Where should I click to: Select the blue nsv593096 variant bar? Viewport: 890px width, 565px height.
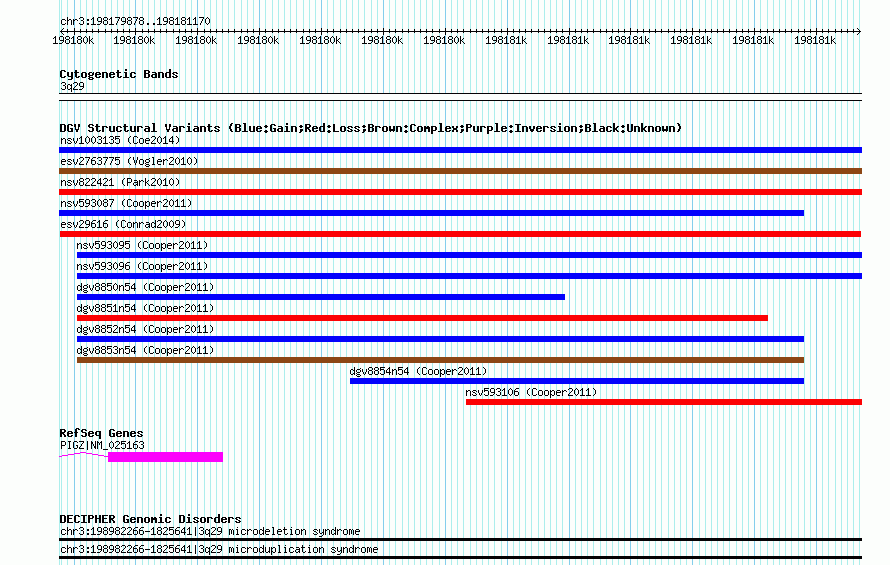[469, 276]
